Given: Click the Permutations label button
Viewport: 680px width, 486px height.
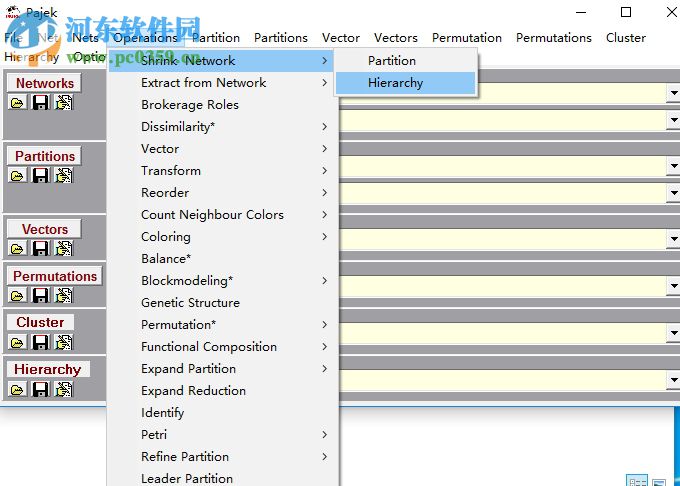Looking at the screenshot, I should pos(55,276).
